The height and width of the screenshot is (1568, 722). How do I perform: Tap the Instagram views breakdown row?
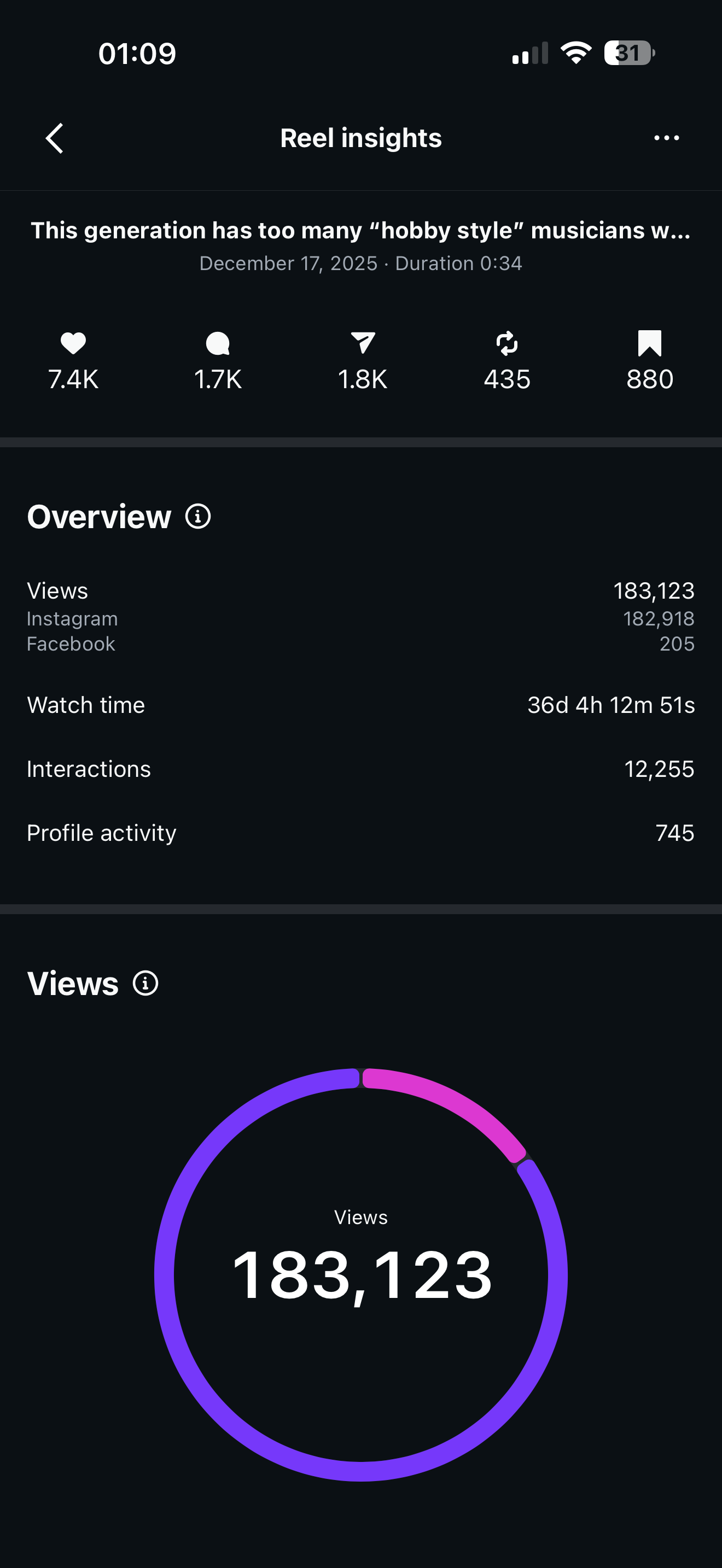(360, 618)
